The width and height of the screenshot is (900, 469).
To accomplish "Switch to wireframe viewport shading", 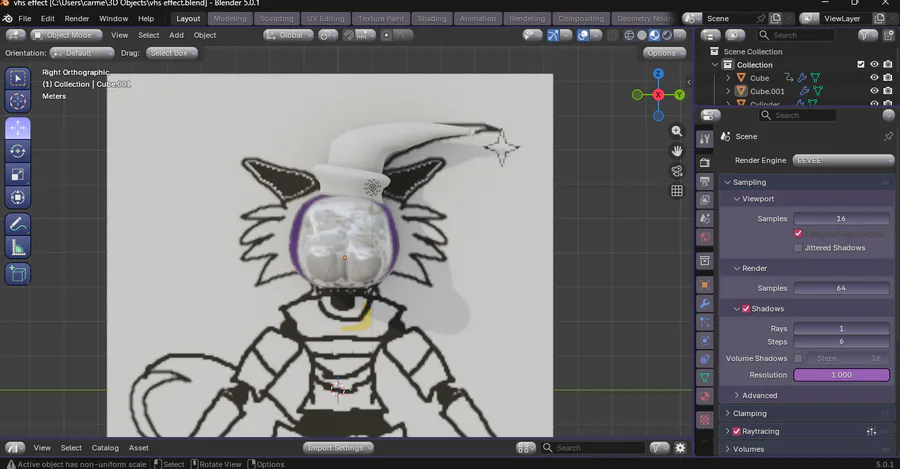I will [629, 36].
